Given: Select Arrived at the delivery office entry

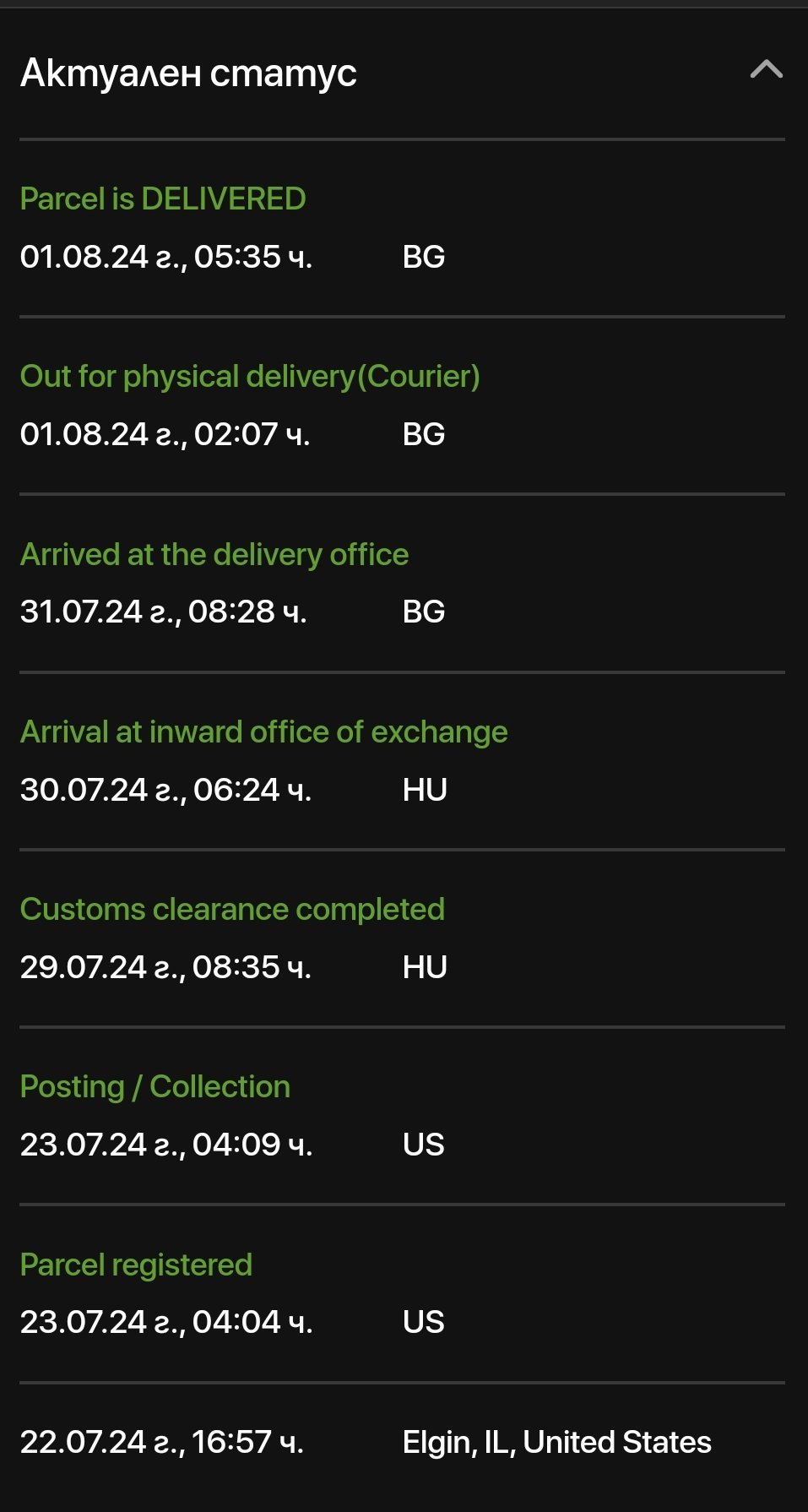Looking at the screenshot, I should (214, 555).
